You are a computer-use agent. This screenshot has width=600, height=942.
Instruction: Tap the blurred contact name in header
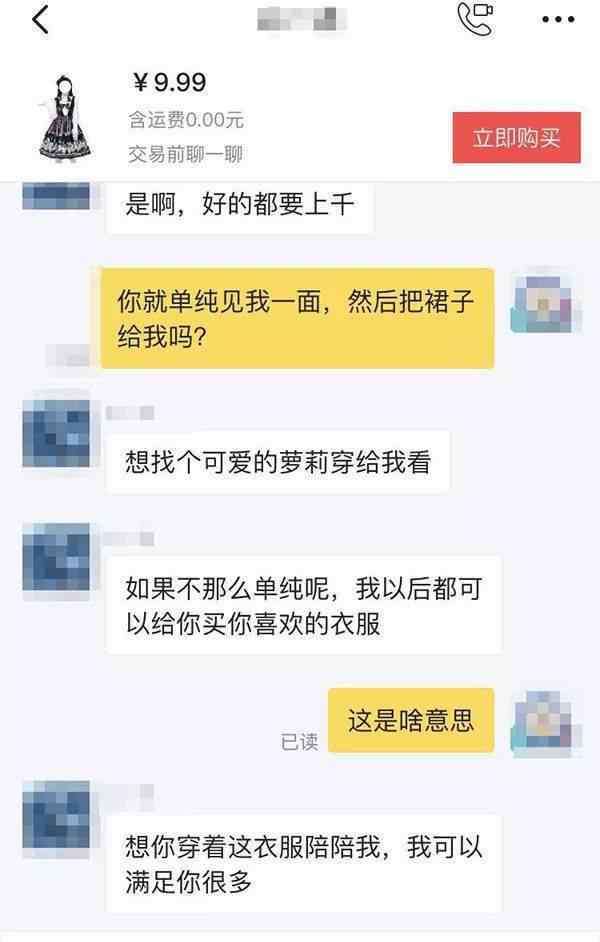pos(302,19)
